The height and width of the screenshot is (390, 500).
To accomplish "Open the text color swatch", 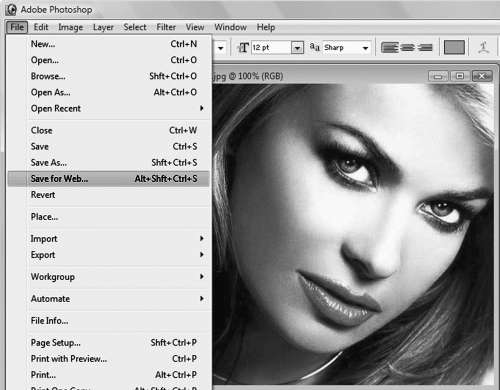I will pyautogui.click(x=454, y=47).
